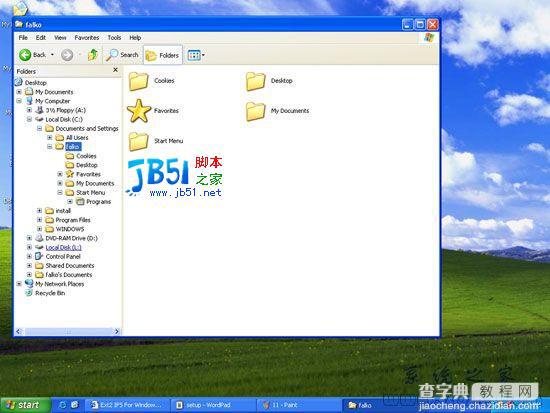
Task: Select the Desktop folder icon in main pane
Action: pos(255,81)
